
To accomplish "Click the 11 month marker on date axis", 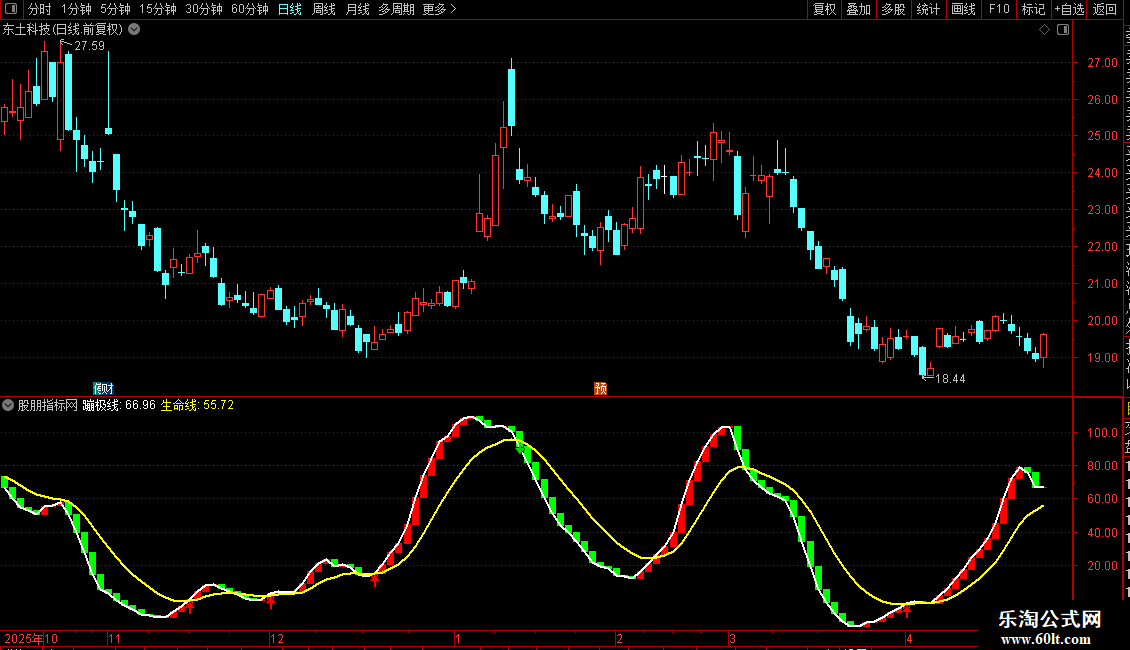I will click(115, 638).
